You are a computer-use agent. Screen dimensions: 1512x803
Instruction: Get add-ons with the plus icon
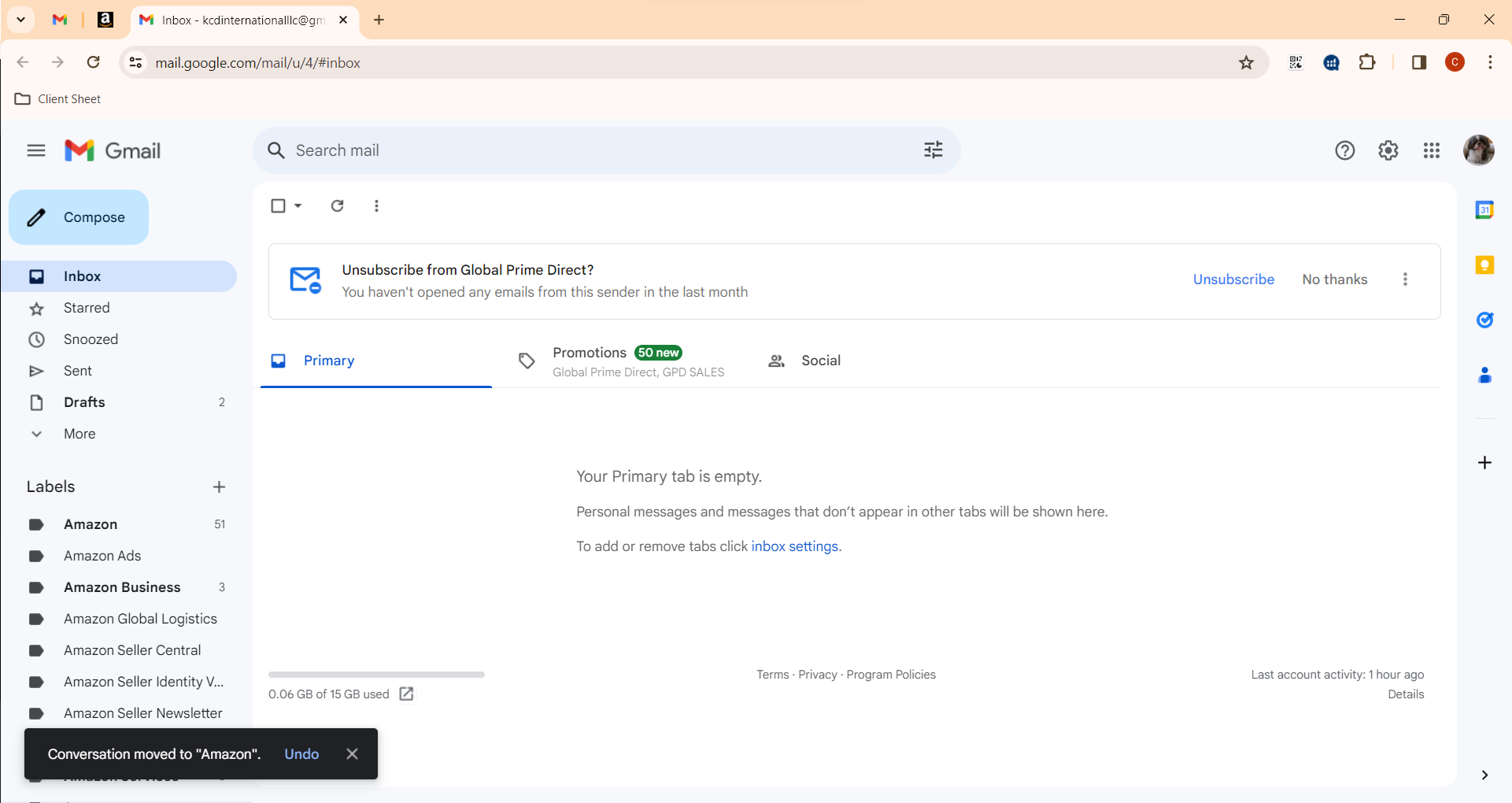point(1484,462)
